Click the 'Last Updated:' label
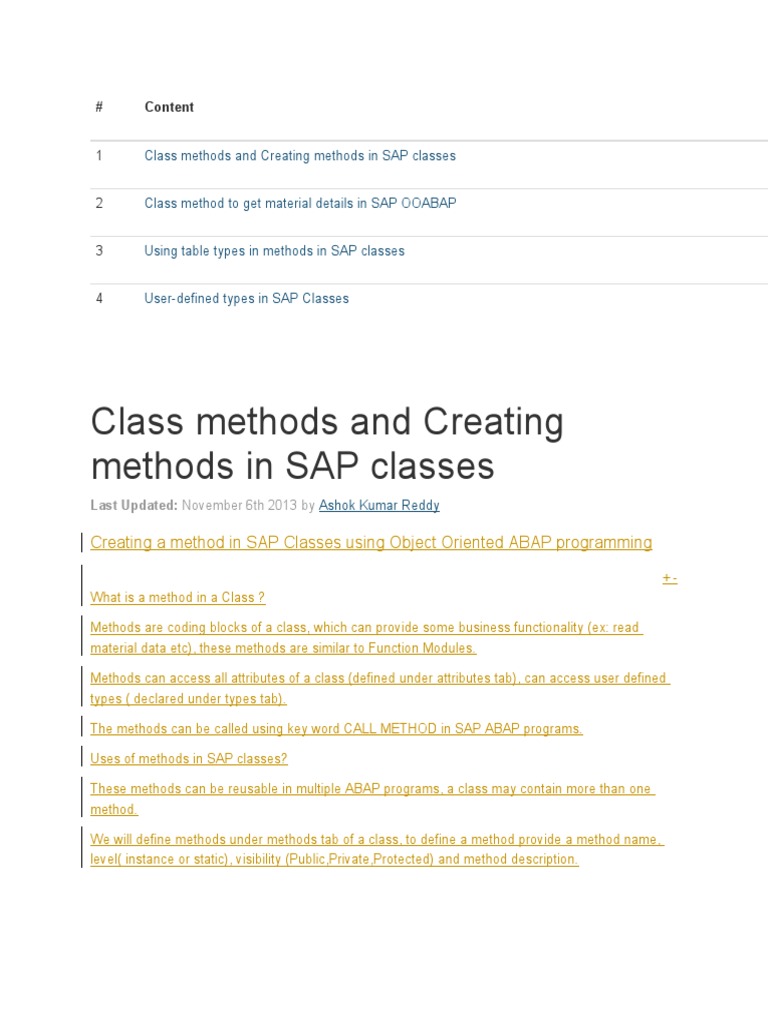 134,506
